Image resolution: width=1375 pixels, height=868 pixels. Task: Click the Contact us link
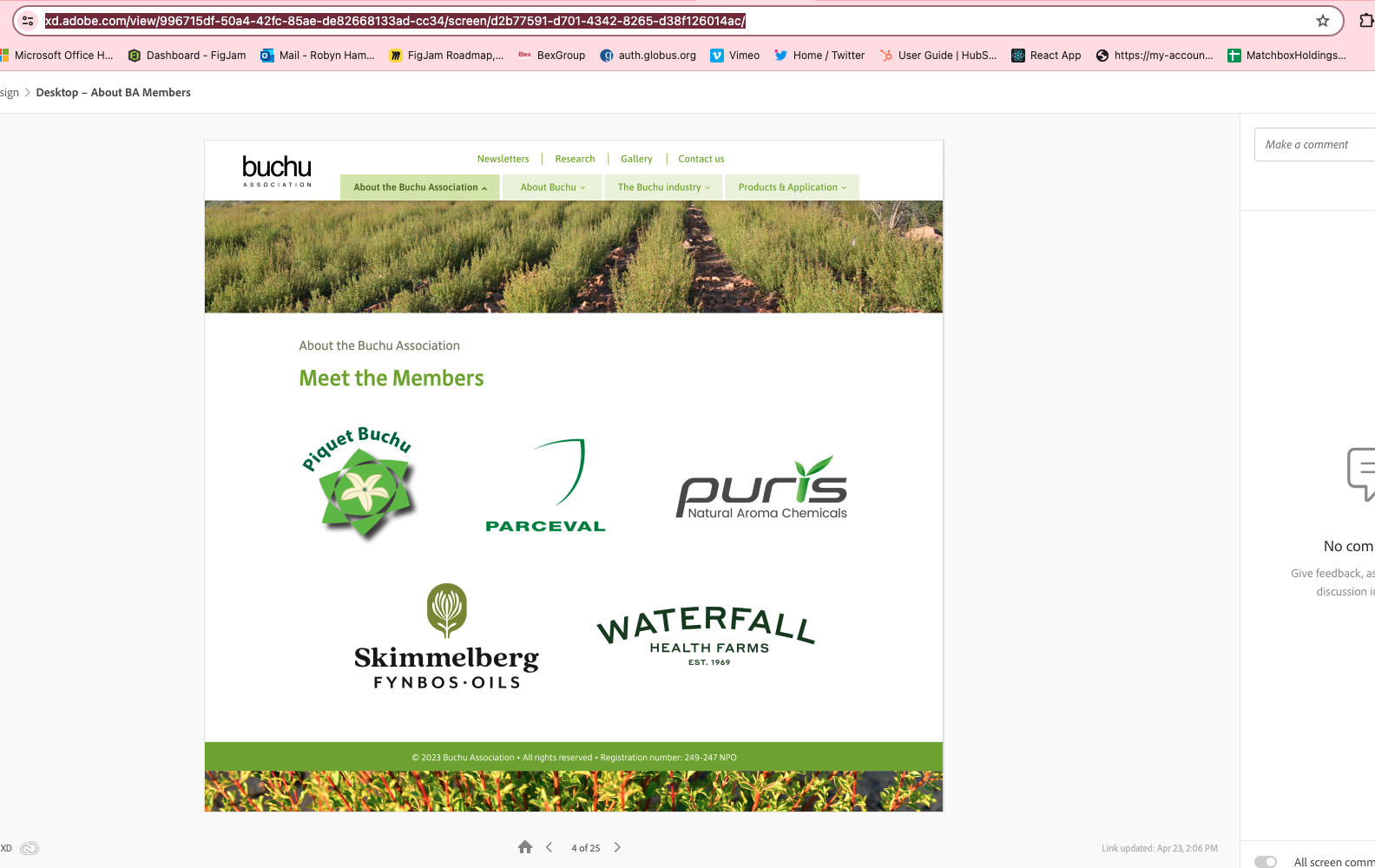701,159
